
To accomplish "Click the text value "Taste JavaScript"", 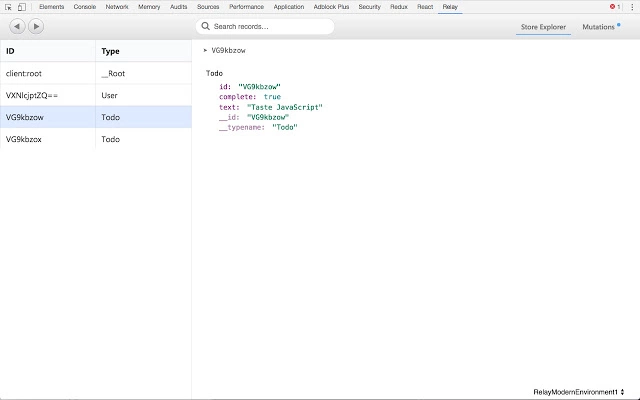I will 285,107.
